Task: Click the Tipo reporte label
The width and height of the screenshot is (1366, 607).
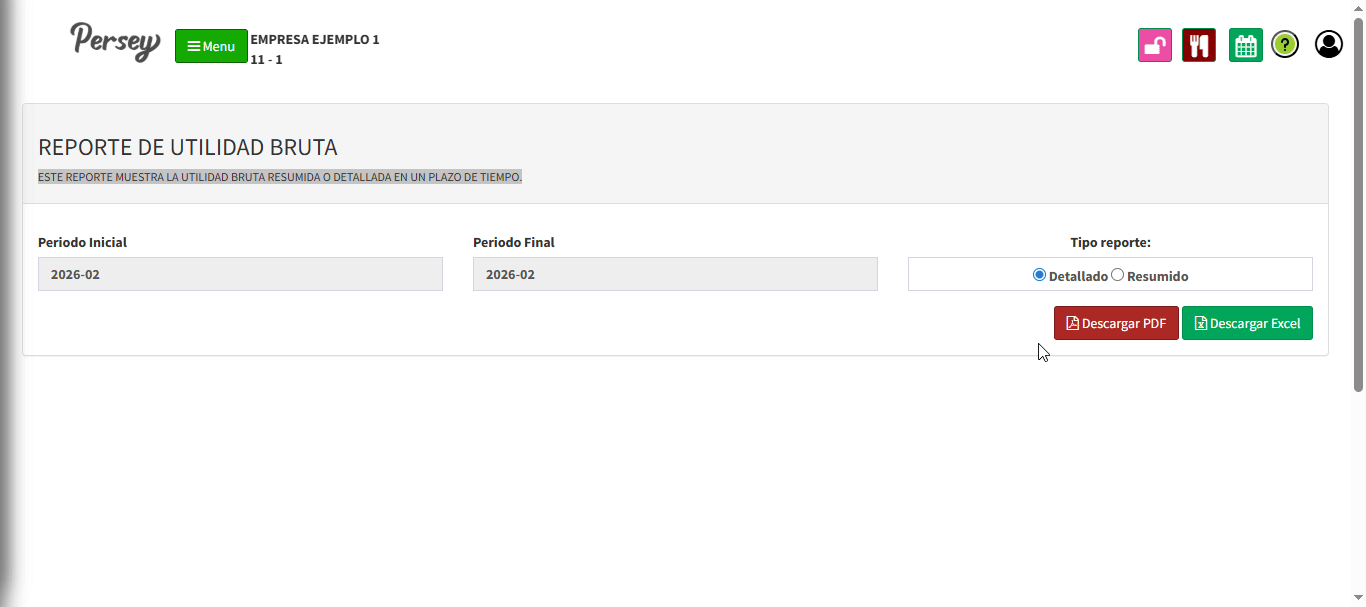Action: tap(1110, 242)
